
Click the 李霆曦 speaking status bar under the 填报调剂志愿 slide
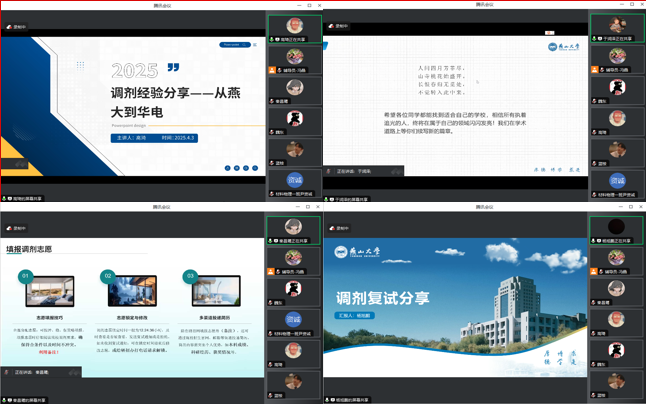point(40,372)
